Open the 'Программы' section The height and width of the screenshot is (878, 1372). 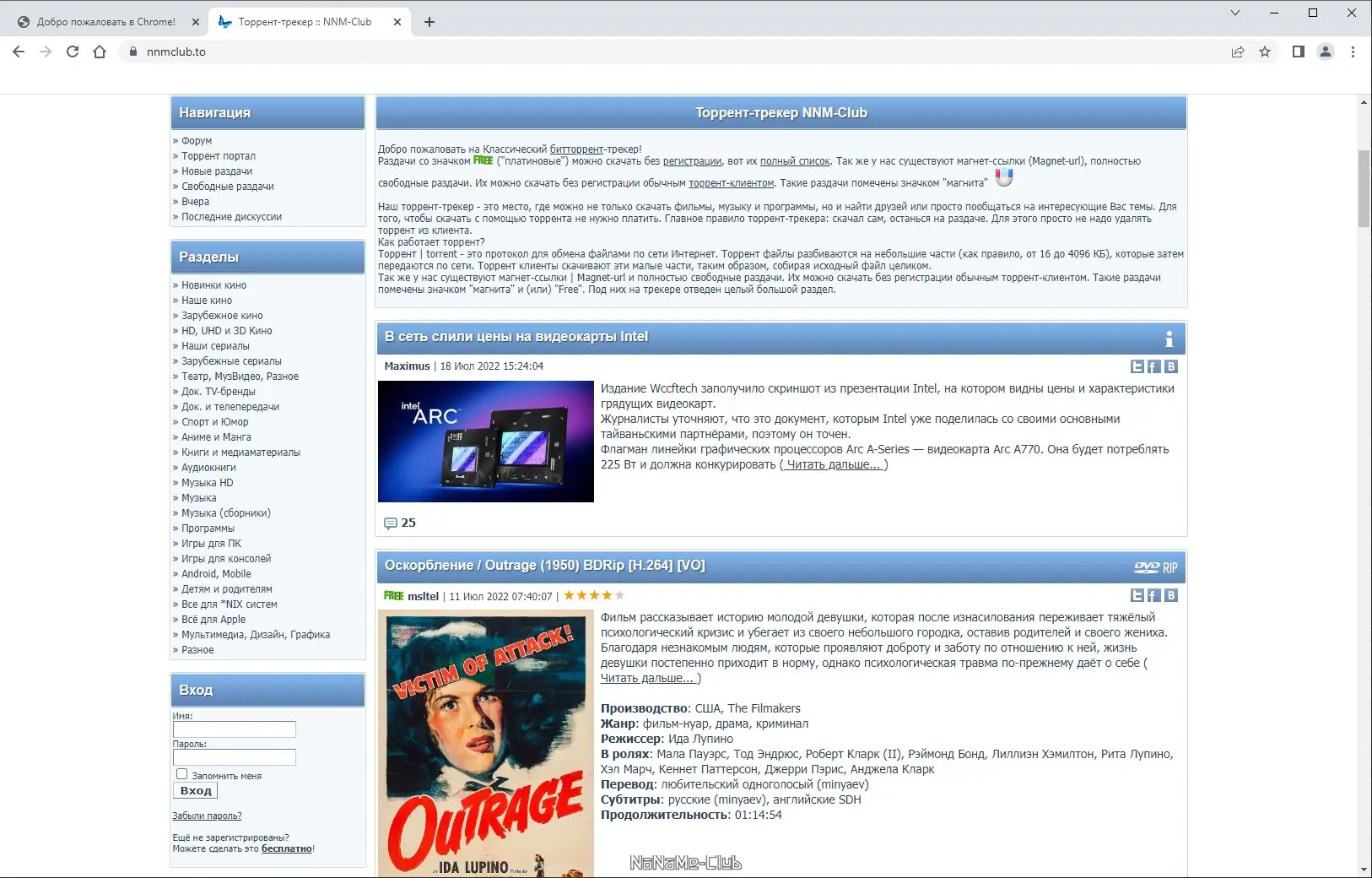pos(208,528)
